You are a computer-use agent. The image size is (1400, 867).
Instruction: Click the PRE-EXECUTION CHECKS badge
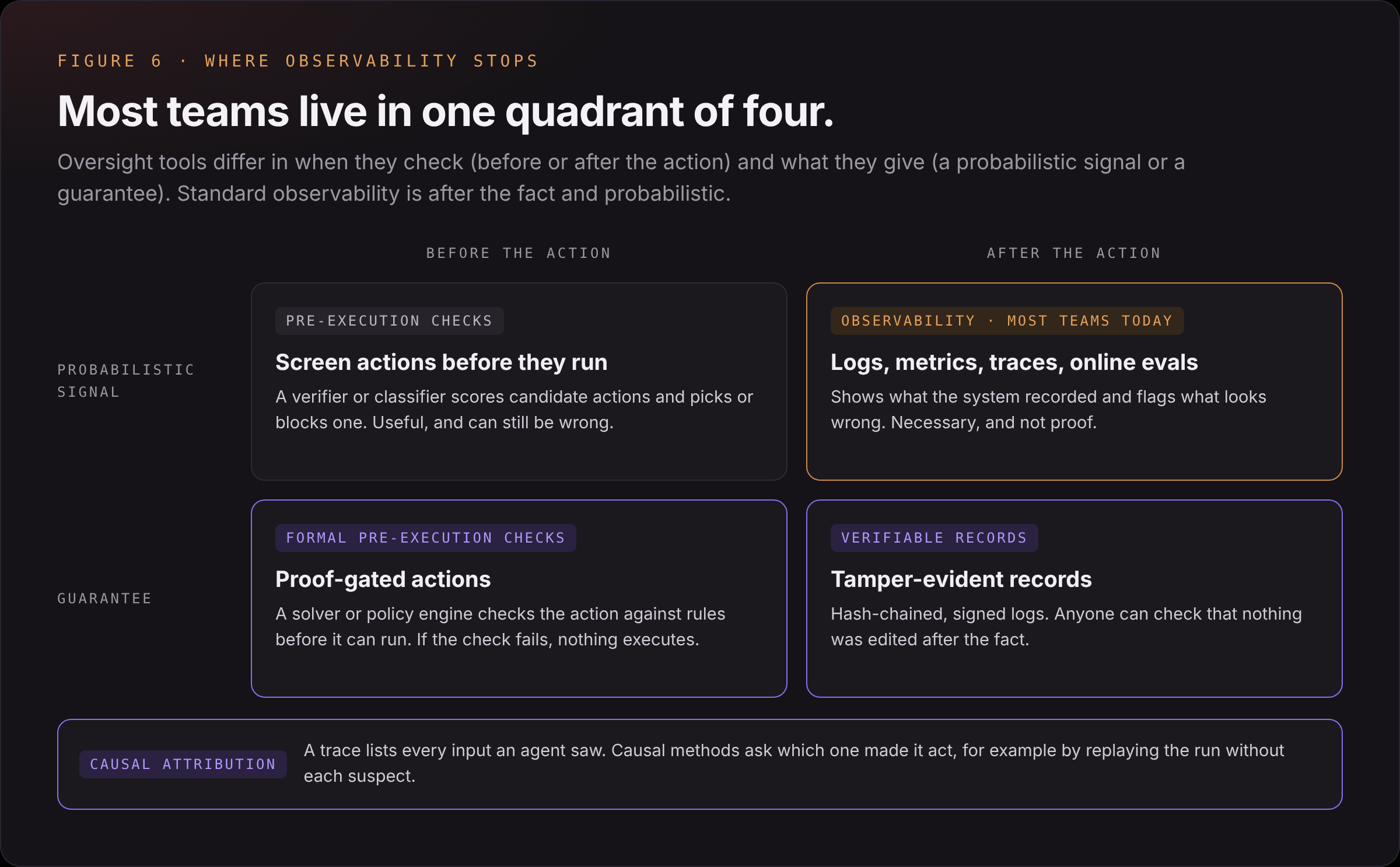click(389, 321)
